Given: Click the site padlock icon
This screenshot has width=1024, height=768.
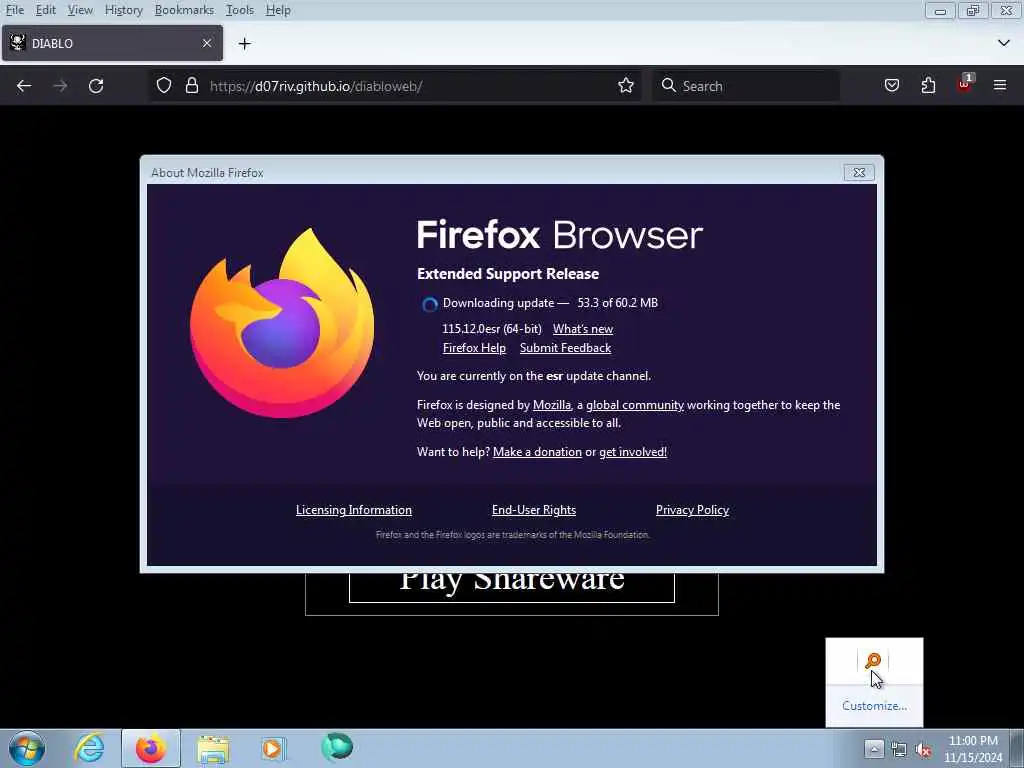Looking at the screenshot, I should point(191,86).
